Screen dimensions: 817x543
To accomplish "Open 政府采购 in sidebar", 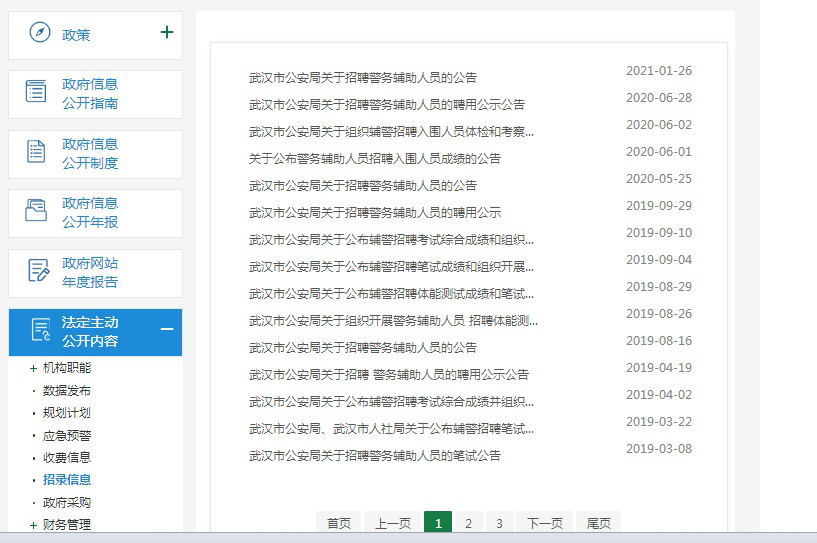I will (67, 502).
